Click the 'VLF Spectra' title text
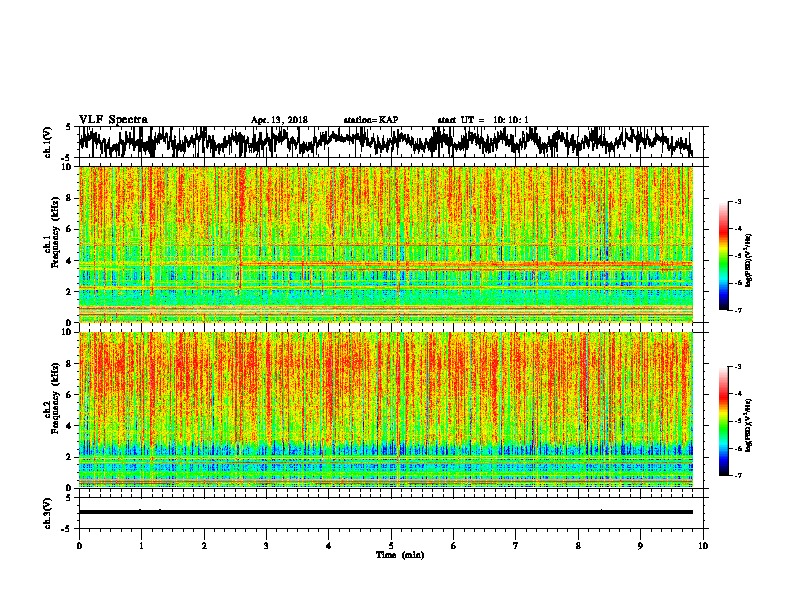Viewport: 792px width, 612px height. (113, 120)
